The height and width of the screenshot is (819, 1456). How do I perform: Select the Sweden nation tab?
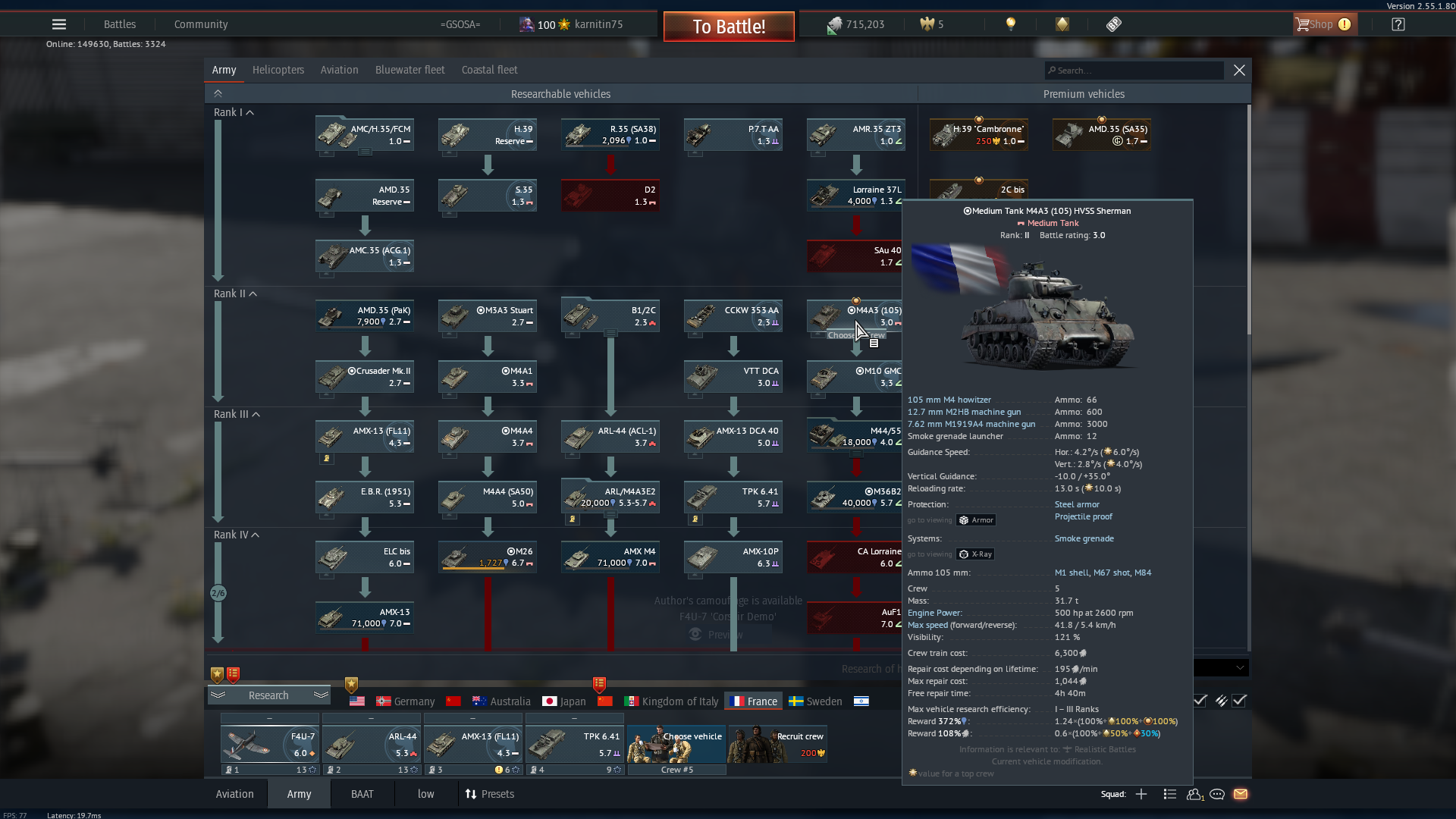[815, 701]
